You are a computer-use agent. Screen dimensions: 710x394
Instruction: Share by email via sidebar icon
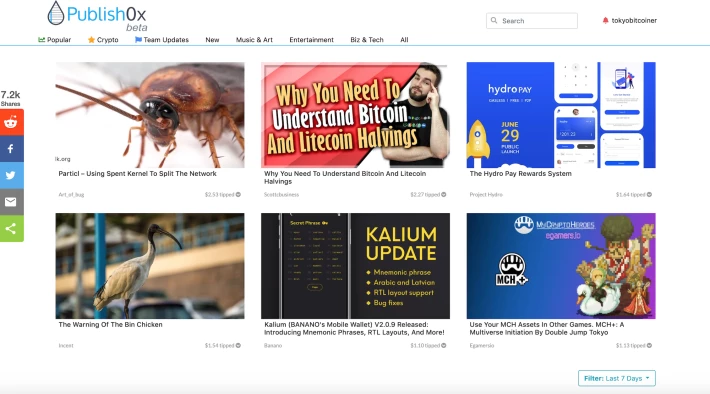click(11, 202)
